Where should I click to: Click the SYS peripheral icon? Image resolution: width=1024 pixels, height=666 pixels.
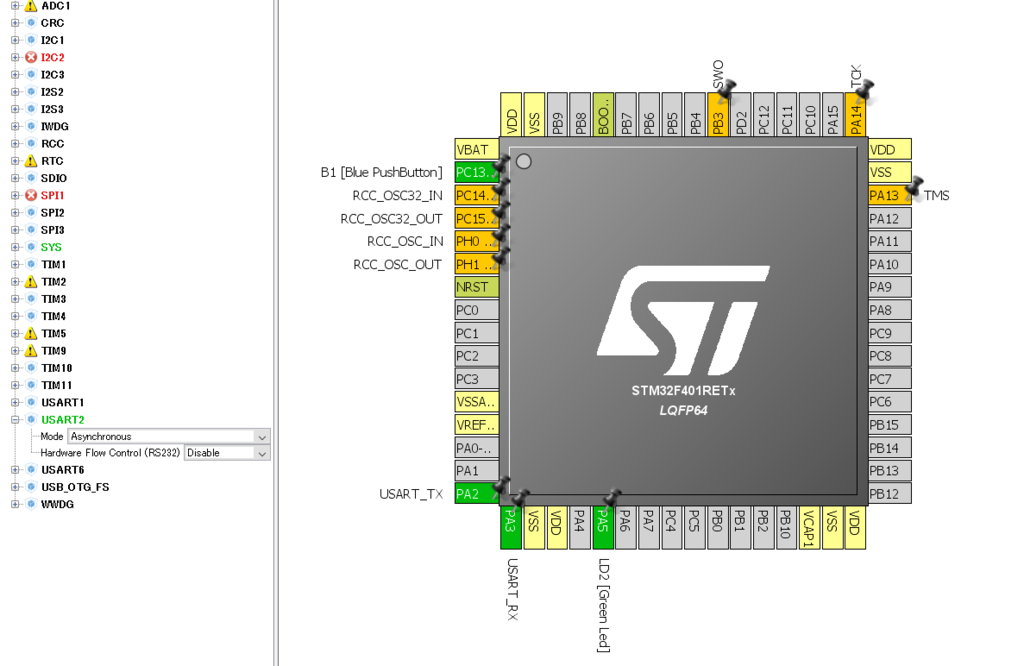31,247
